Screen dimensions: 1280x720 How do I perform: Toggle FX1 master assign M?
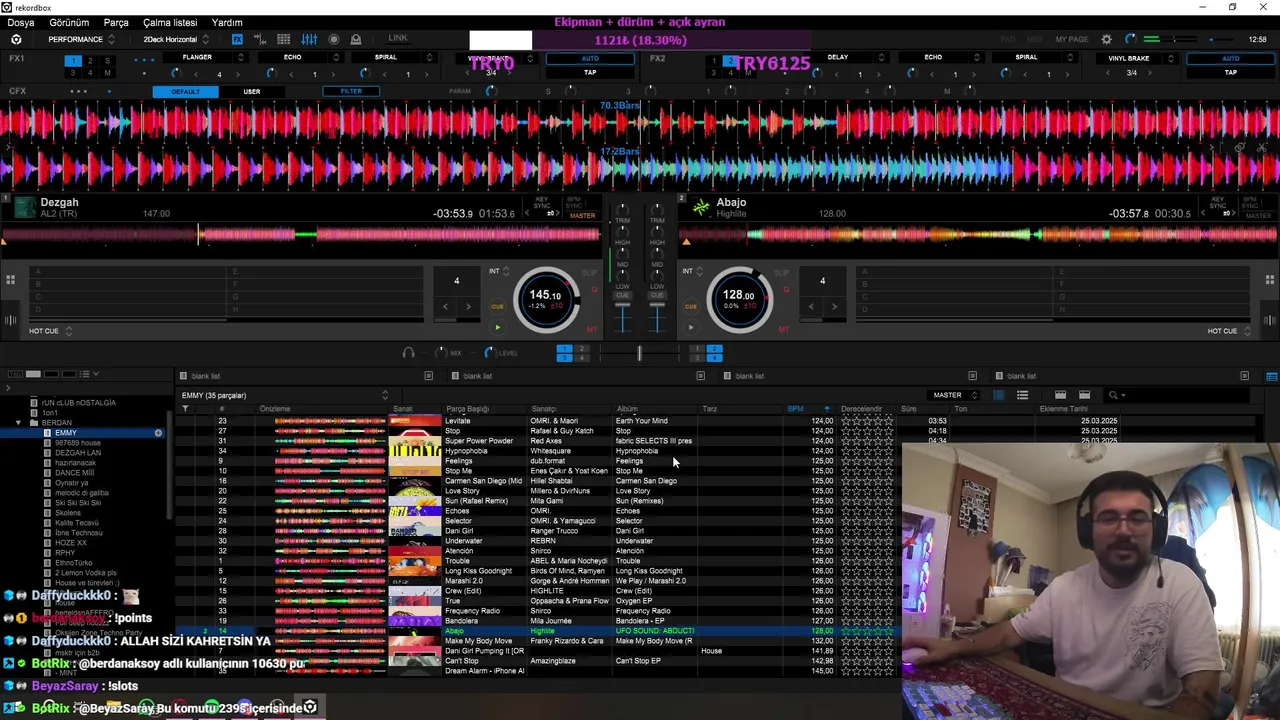point(108,73)
